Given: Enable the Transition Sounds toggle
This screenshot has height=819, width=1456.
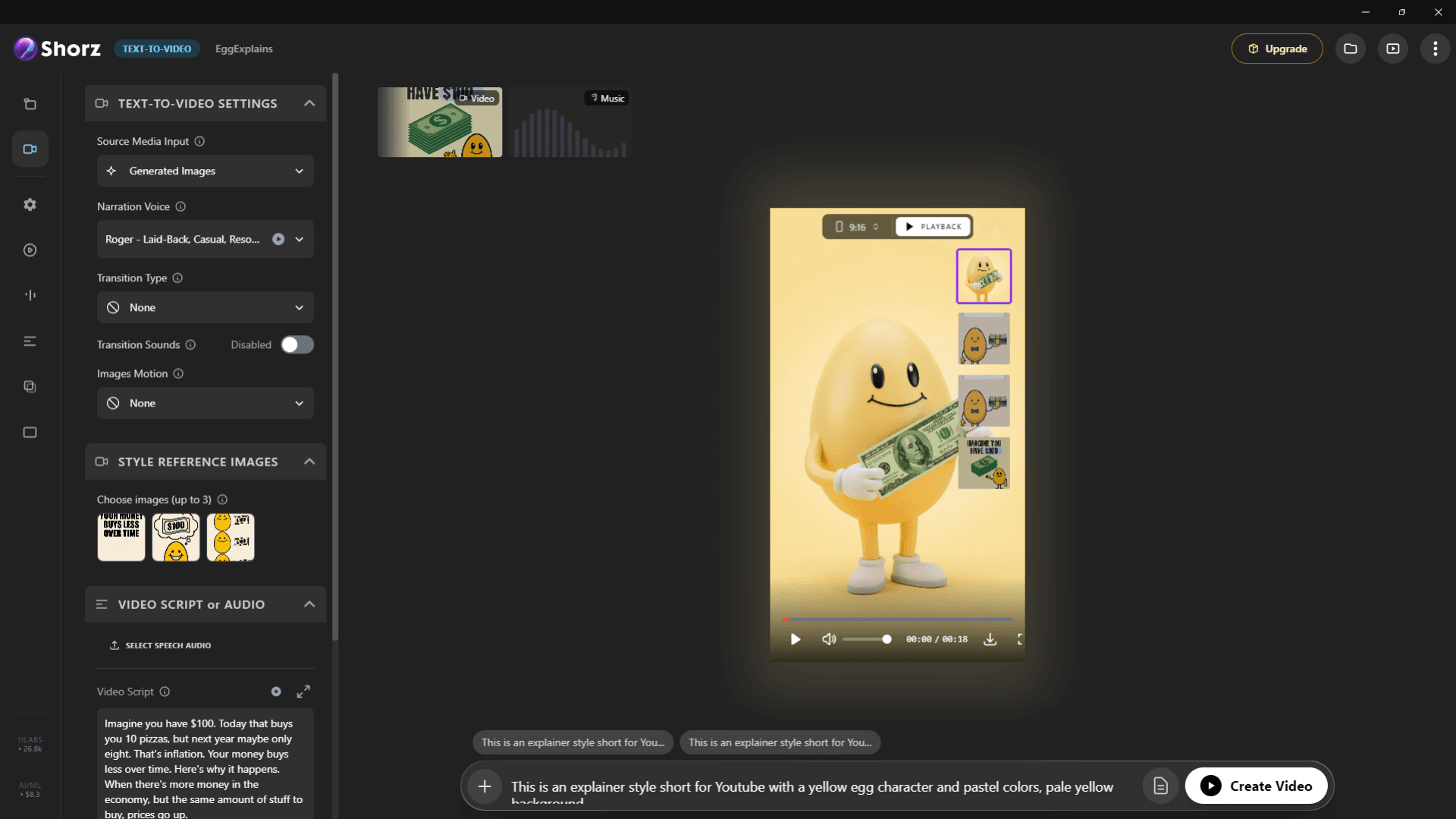Looking at the screenshot, I should point(297,344).
